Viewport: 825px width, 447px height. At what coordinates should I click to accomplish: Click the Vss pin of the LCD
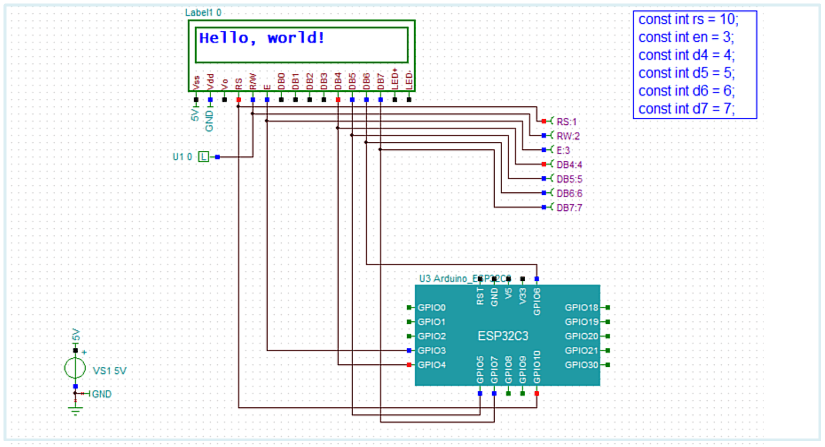point(196,100)
